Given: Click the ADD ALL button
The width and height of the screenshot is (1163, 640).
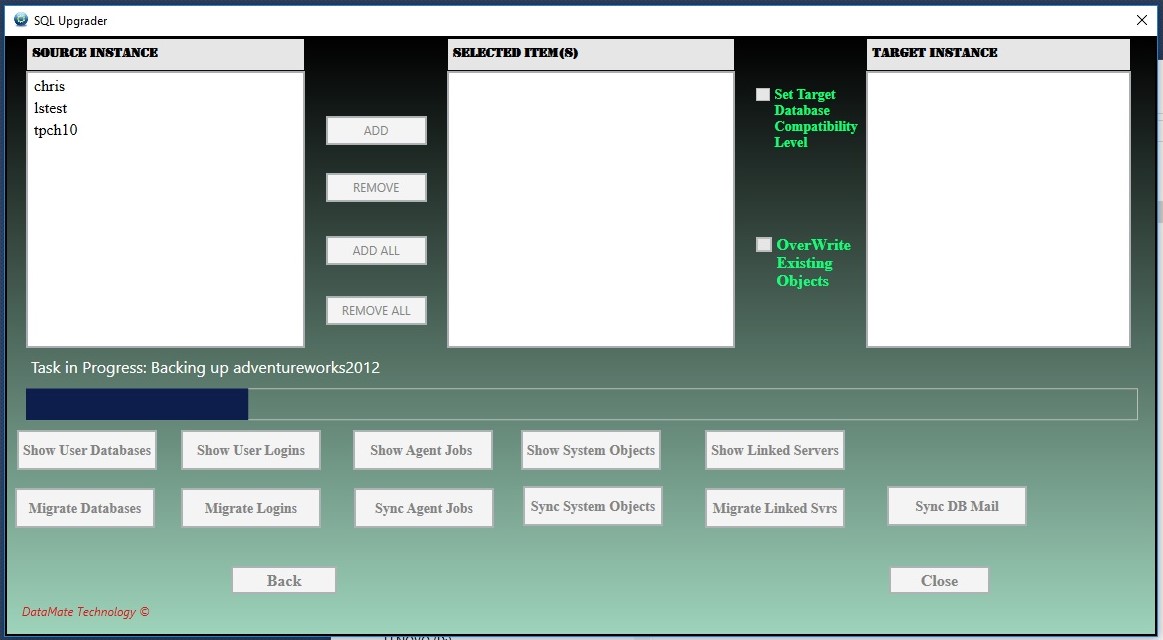Looking at the screenshot, I should tap(376, 251).
